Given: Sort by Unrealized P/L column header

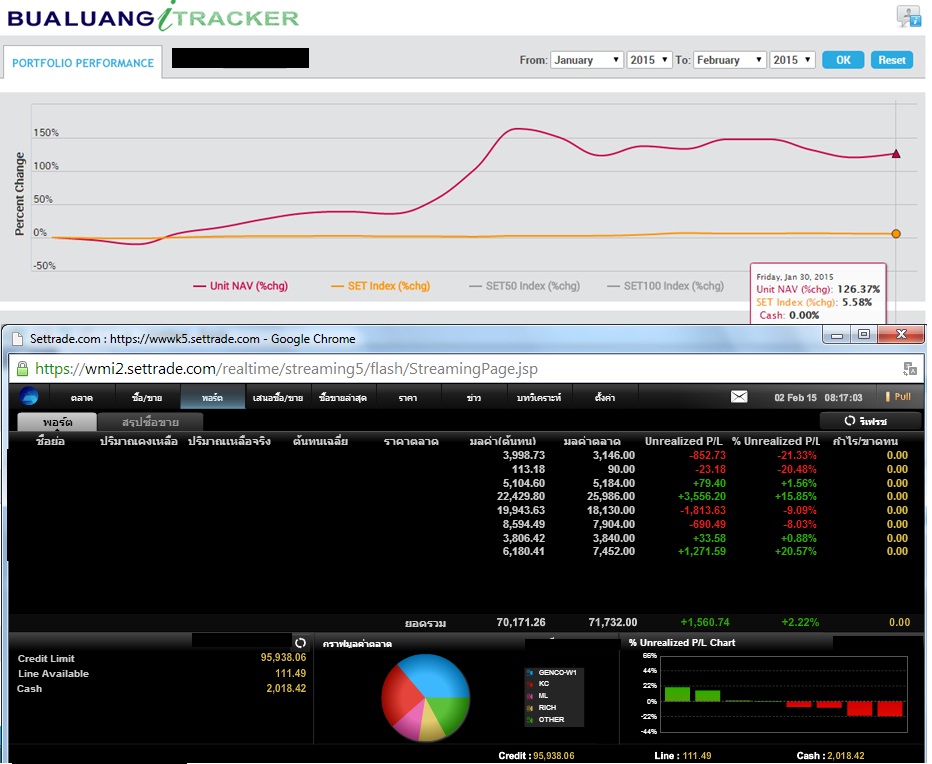Looking at the screenshot, I should point(684,441).
